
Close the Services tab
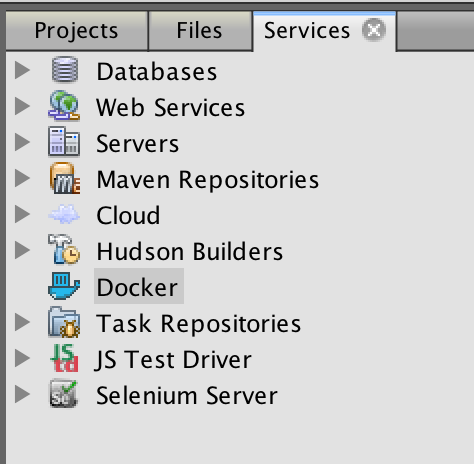click(374, 30)
